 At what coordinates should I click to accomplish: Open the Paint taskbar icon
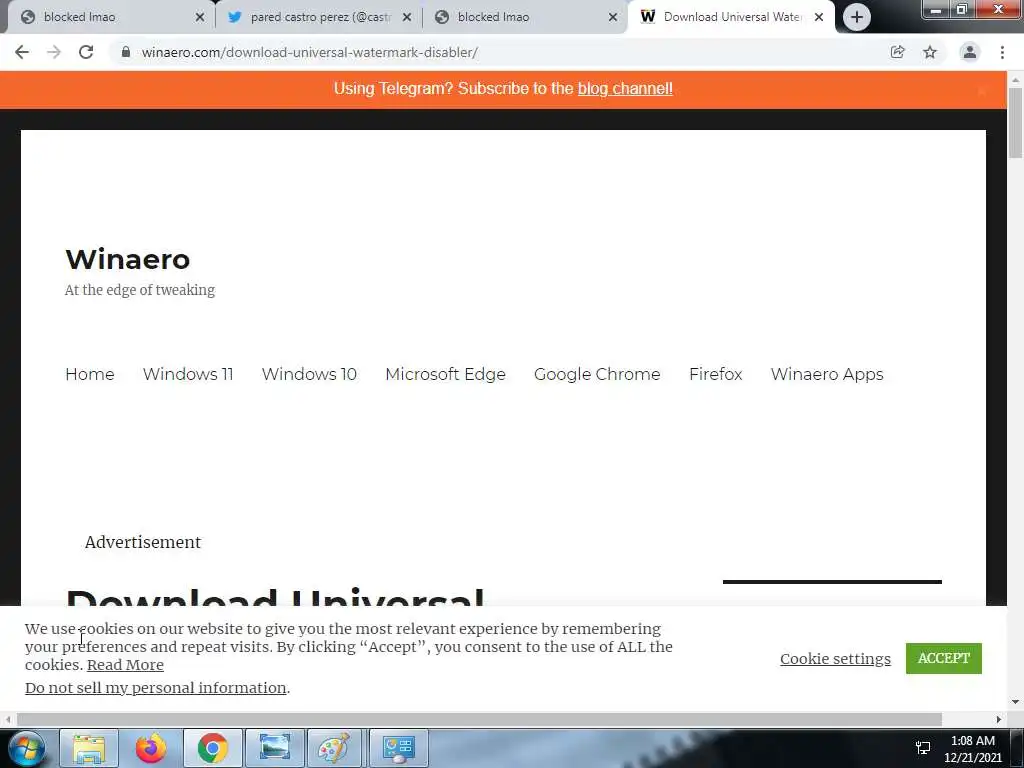pos(334,748)
